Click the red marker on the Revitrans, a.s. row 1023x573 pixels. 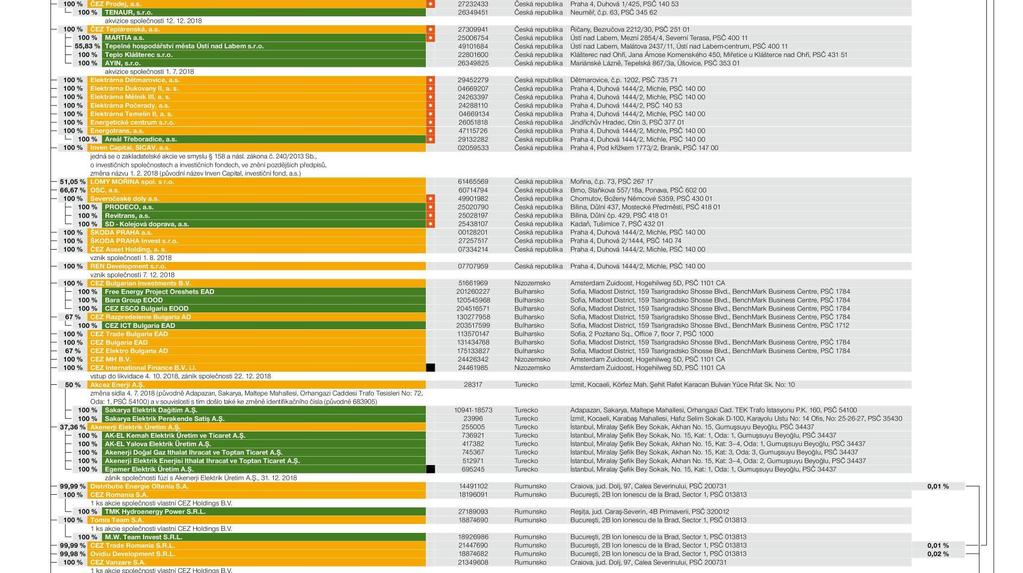tap(431, 216)
